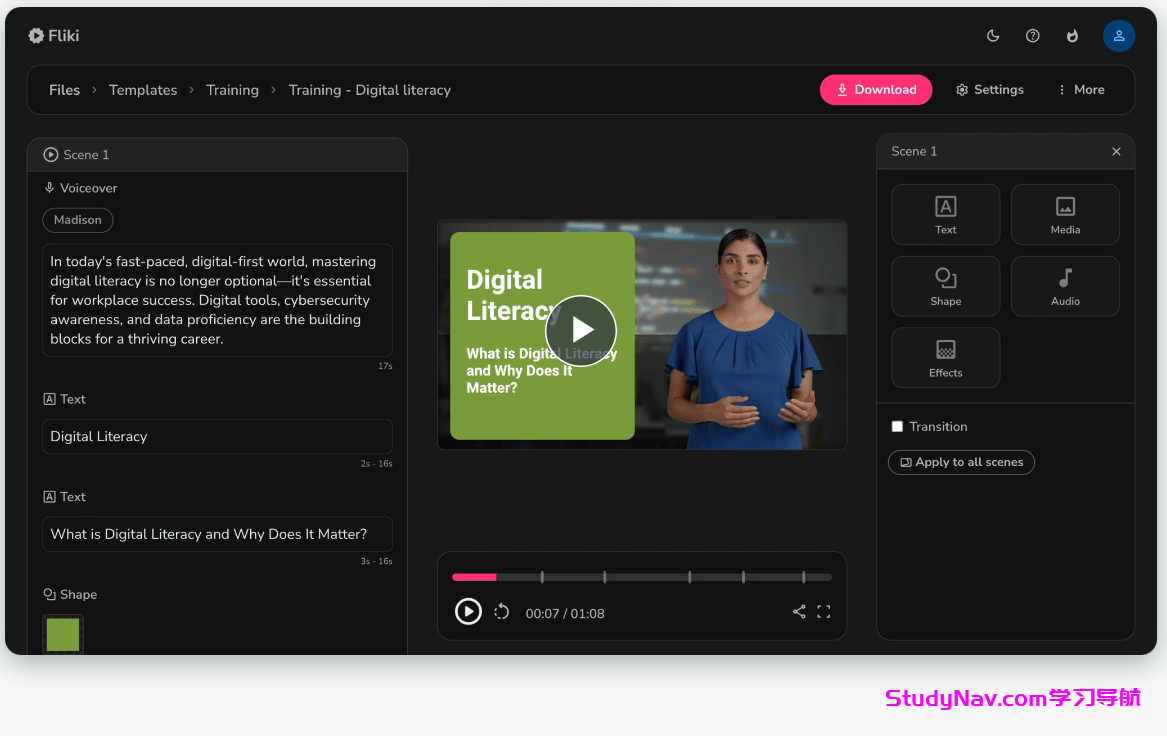Open the user profile avatar

(1118, 36)
